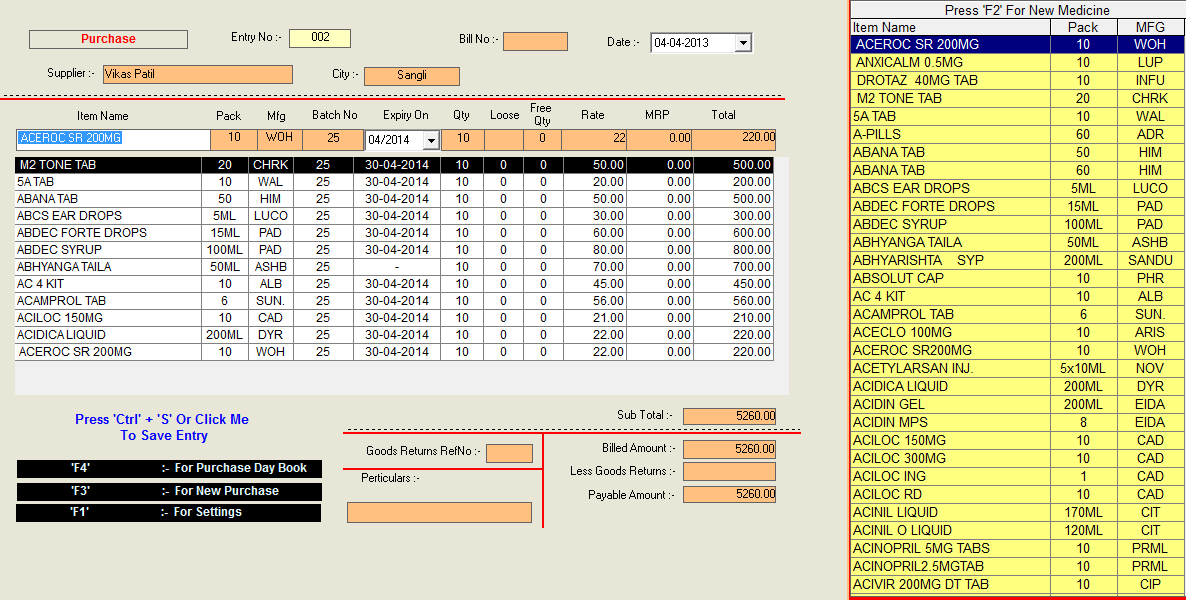Select ACIDIN GEL in medicine list
This screenshot has width=1186, height=600.
point(1018,405)
